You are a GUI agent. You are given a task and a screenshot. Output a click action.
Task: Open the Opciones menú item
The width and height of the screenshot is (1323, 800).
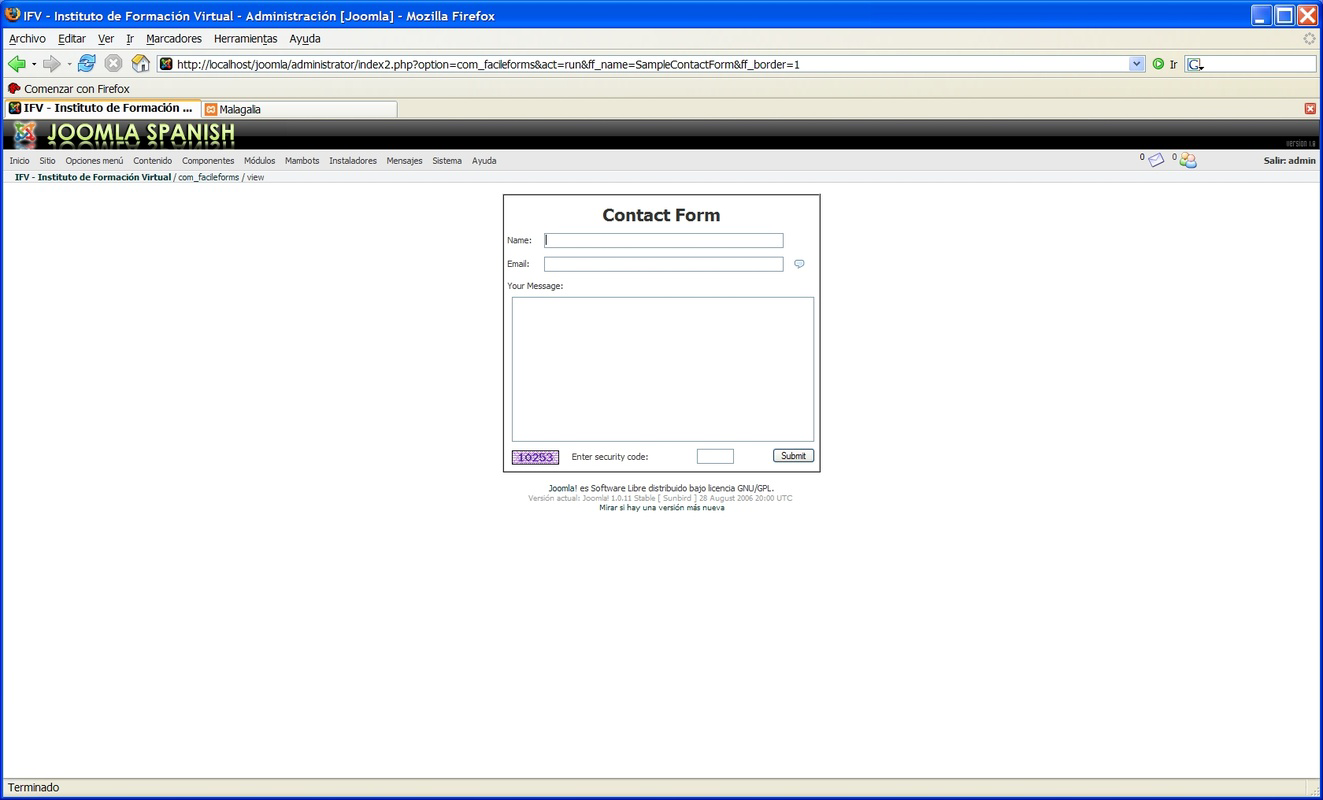point(95,161)
